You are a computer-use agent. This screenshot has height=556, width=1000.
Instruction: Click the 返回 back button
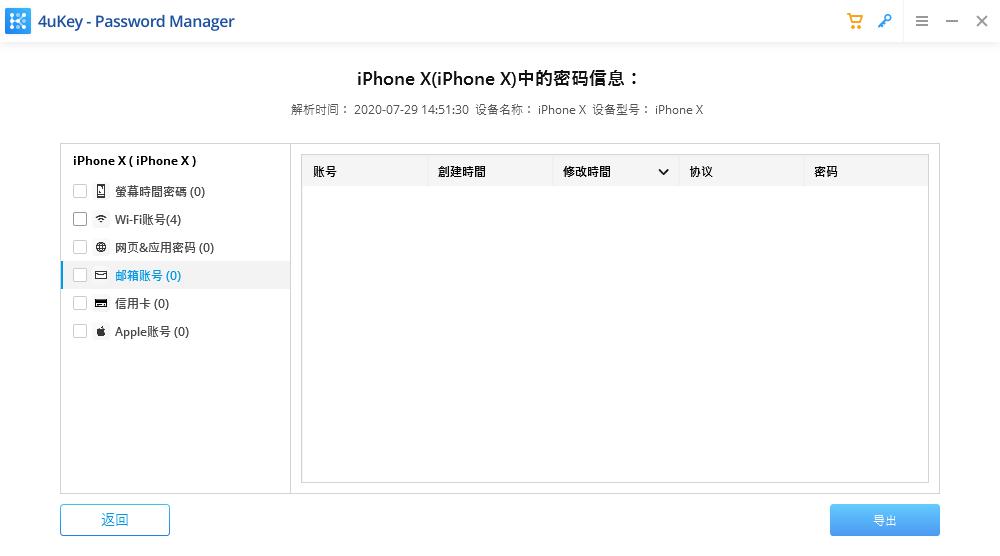[115, 520]
